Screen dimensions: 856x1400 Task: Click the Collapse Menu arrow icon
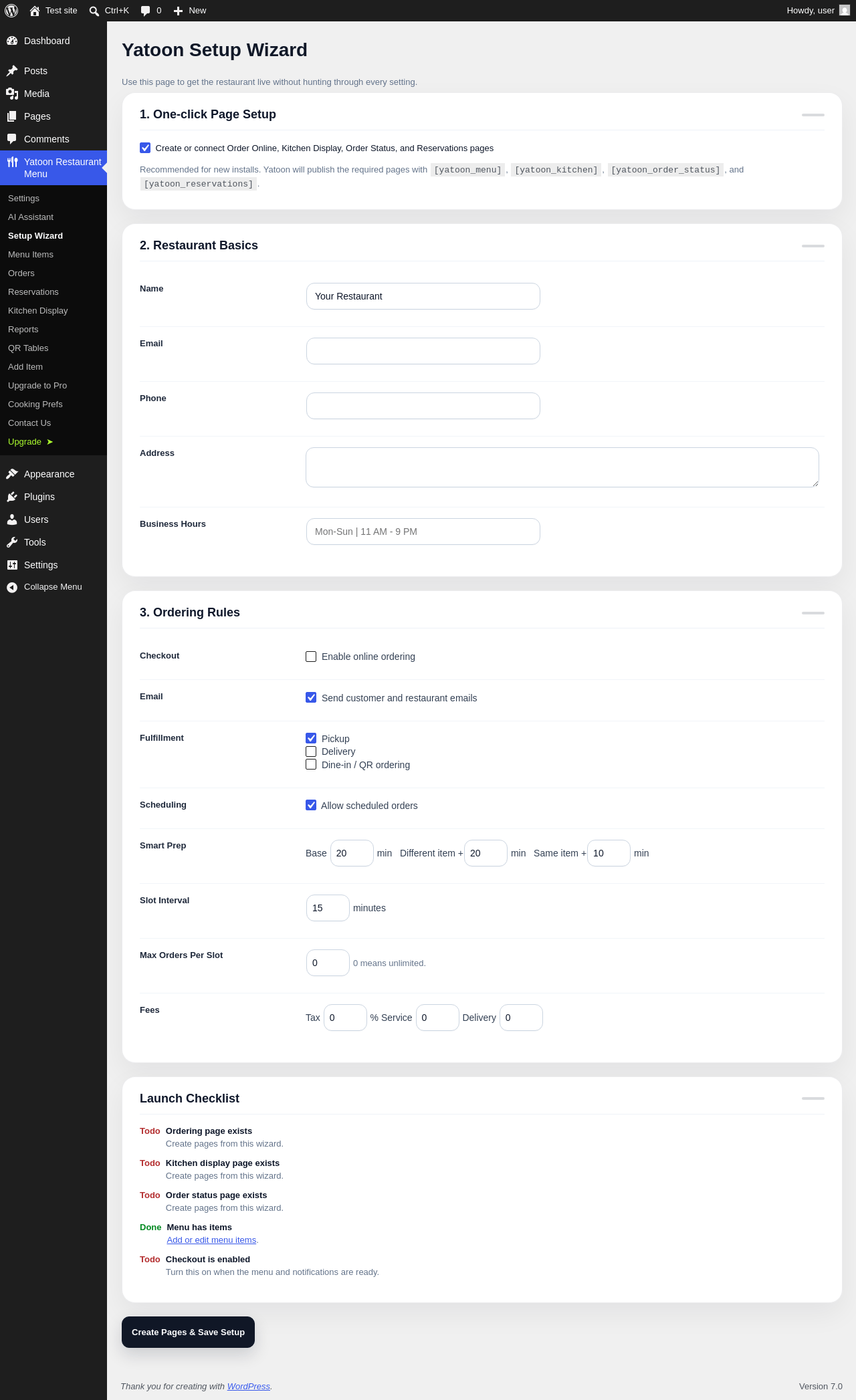(12, 587)
